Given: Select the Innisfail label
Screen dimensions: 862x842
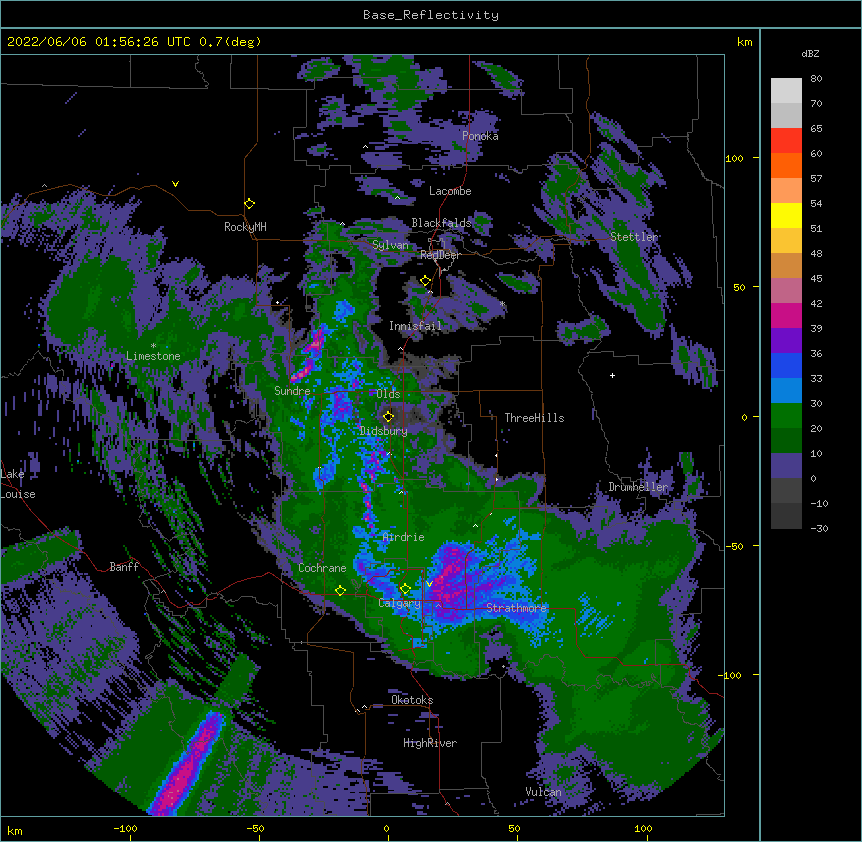Looking at the screenshot, I should (x=416, y=326).
